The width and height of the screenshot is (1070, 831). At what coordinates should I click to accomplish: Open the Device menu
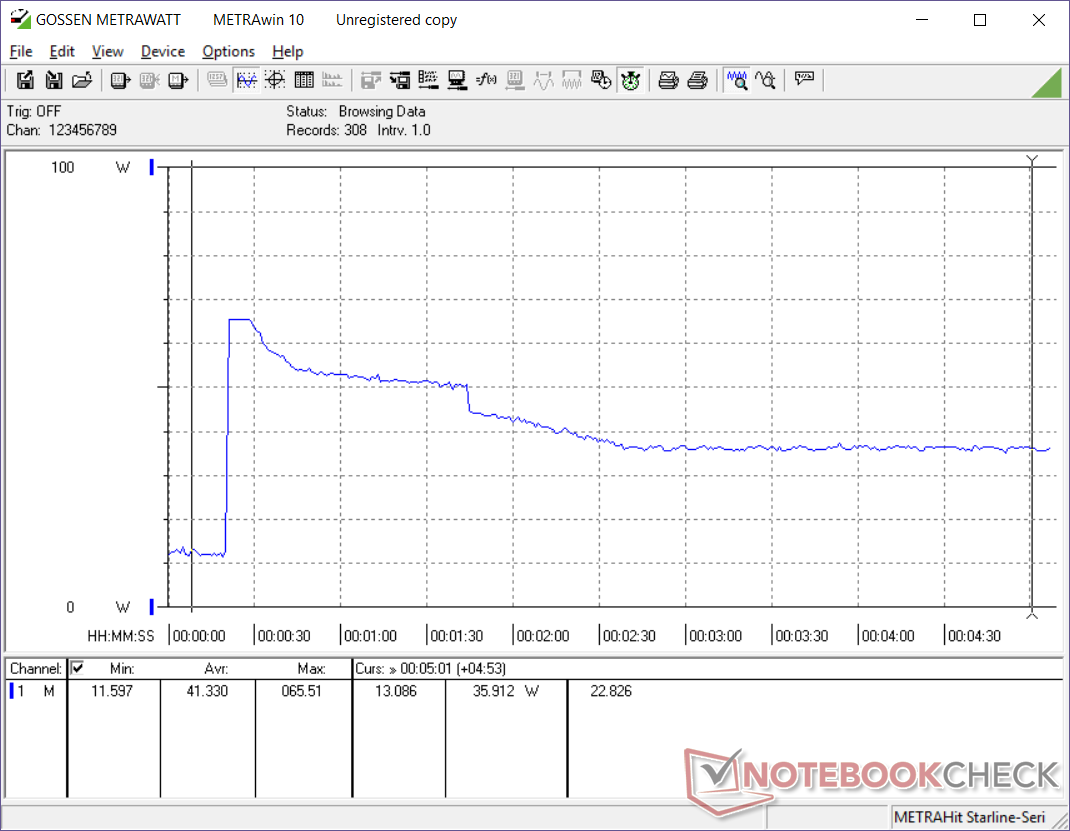(x=162, y=51)
